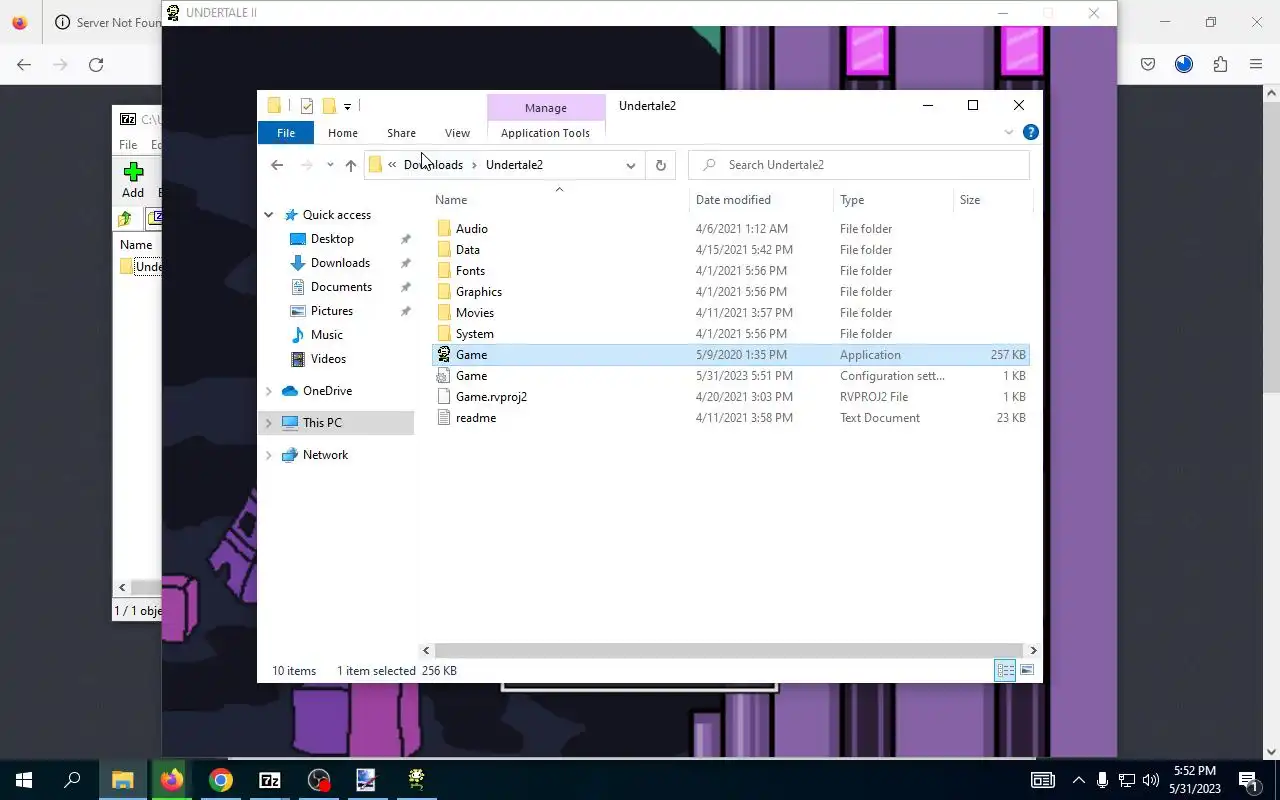This screenshot has width=1280, height=800.
Task: Open the Movies folder
Action: [474, 313]
